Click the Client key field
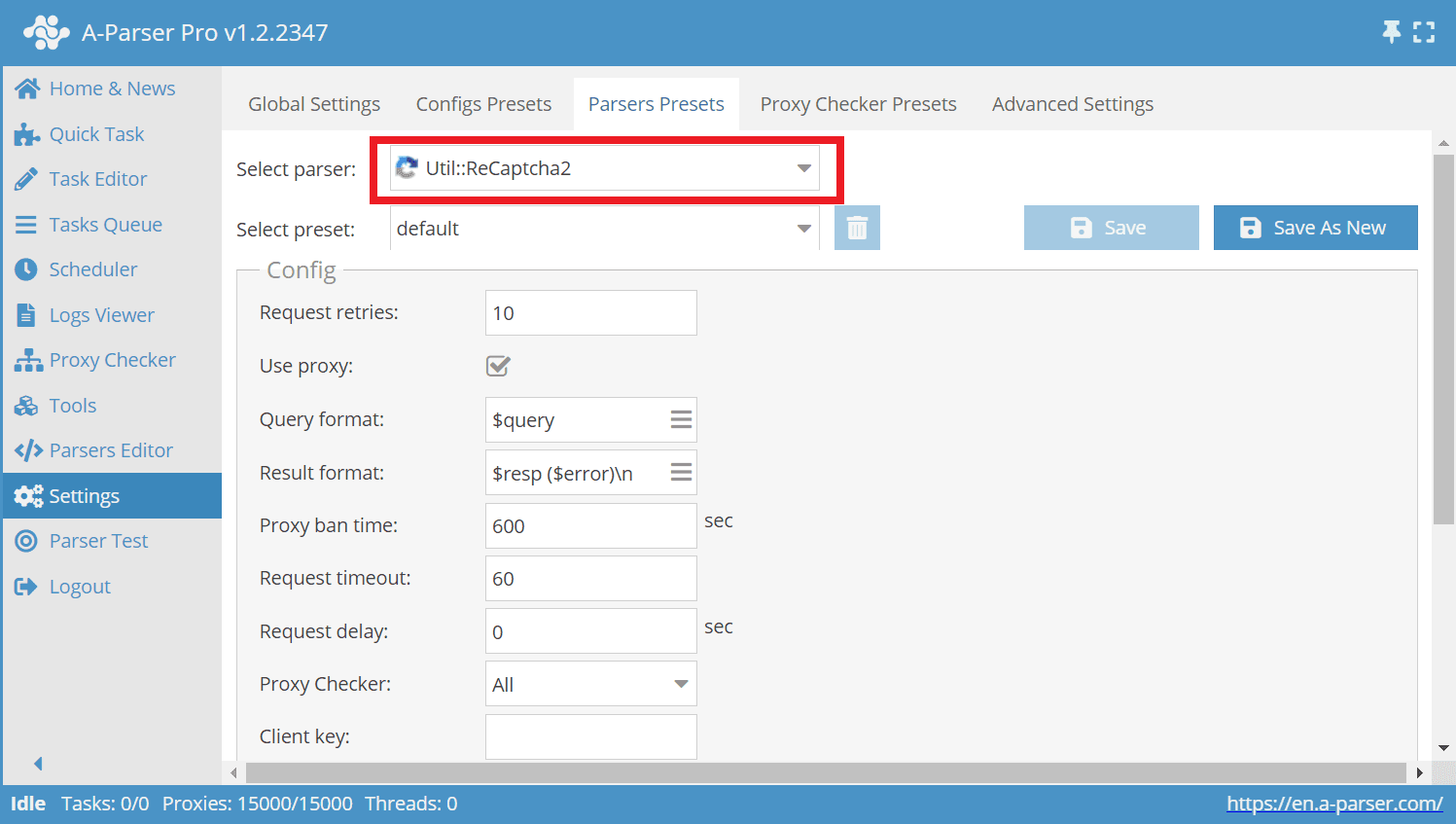1456x824 pixels. (590, 736)
